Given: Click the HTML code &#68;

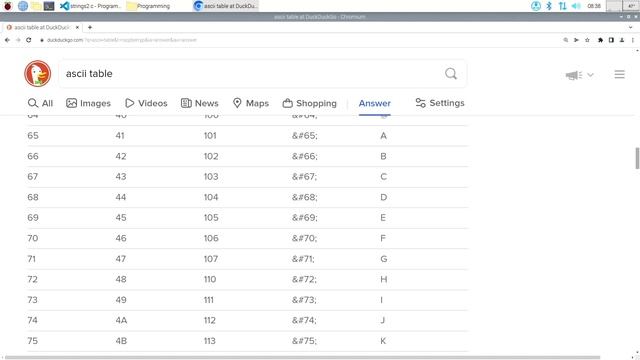Looking at the screenshot, I should (x=304, y=197).
